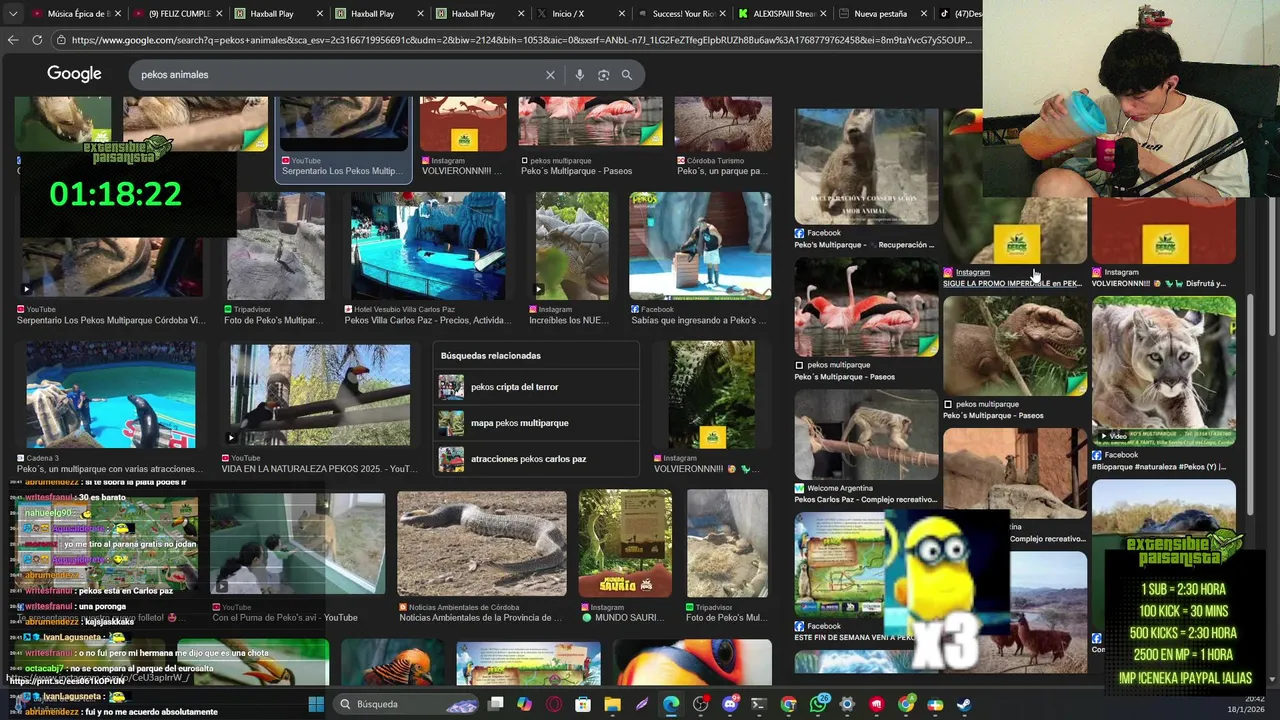Open 'Pekos Villa Carlos Paz - Precios' link
Viewport: 1280px width, 720px height.
[428, 320]
